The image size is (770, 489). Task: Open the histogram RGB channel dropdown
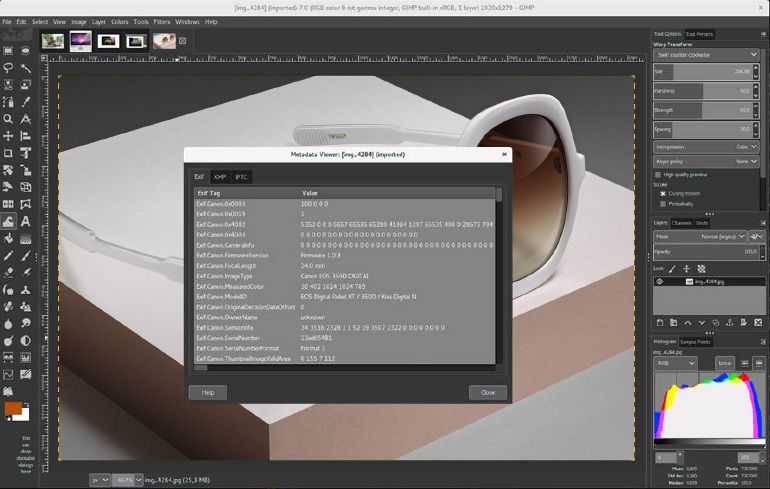675,363
